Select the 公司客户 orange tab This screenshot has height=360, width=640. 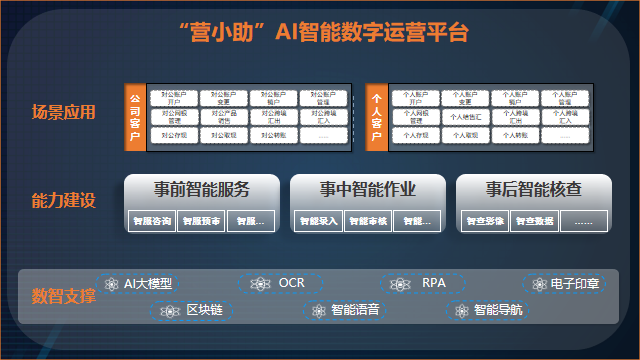tap(135, 118)
